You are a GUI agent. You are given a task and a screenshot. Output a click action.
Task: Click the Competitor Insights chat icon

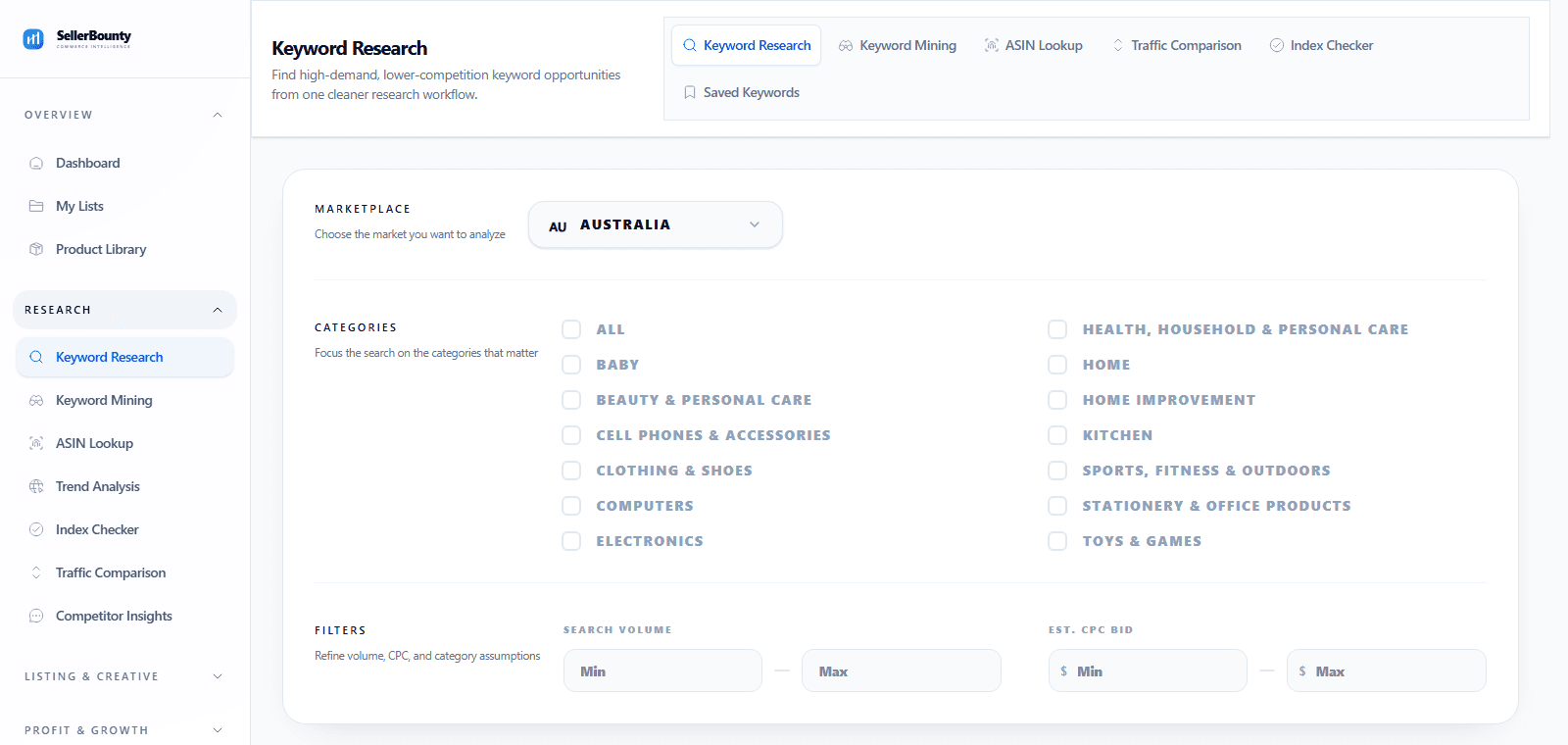click(x=36, y=617)
